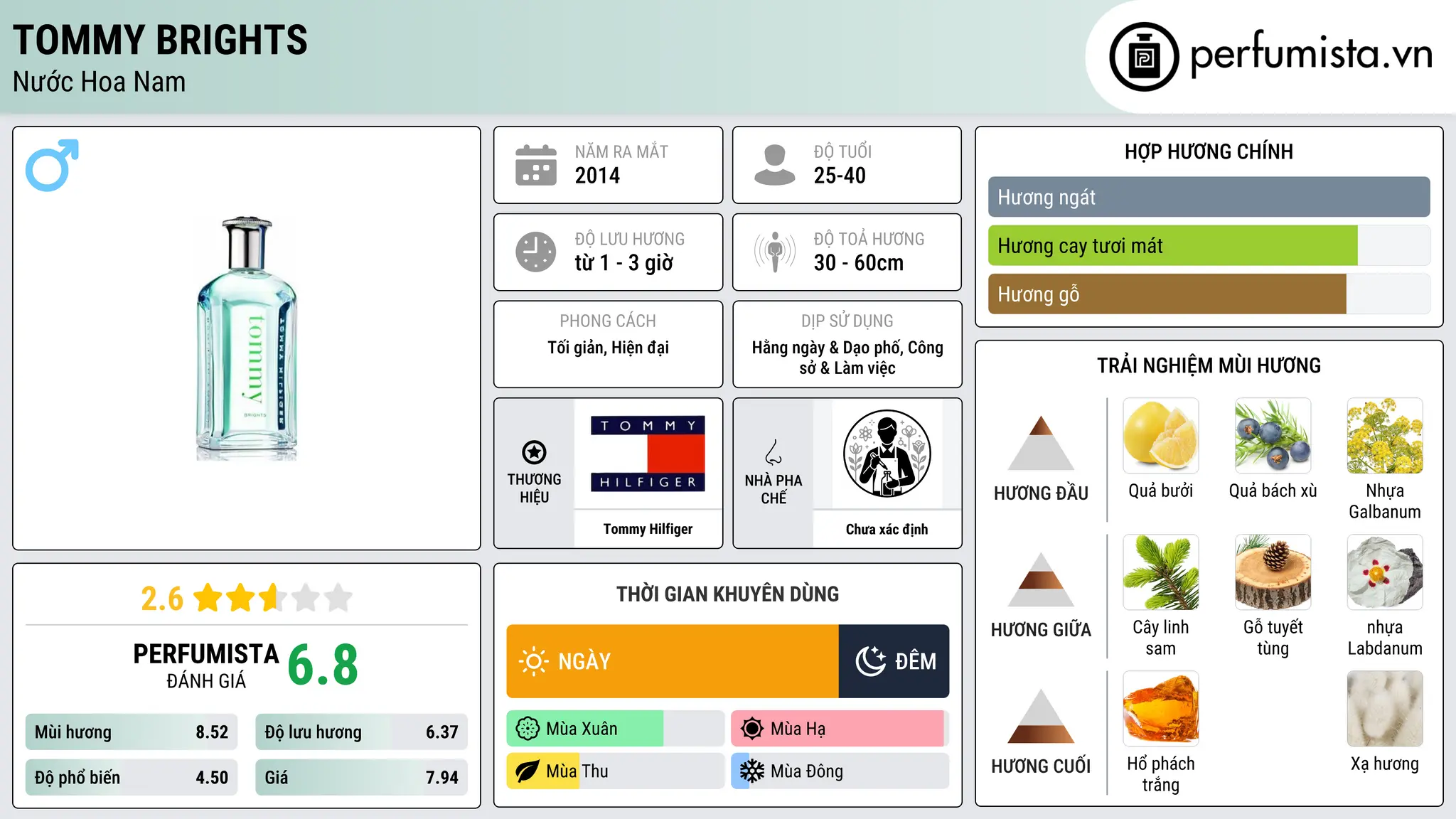Select the nhựa Labdanum note image
The image size is (1456, 819).
1385,572
